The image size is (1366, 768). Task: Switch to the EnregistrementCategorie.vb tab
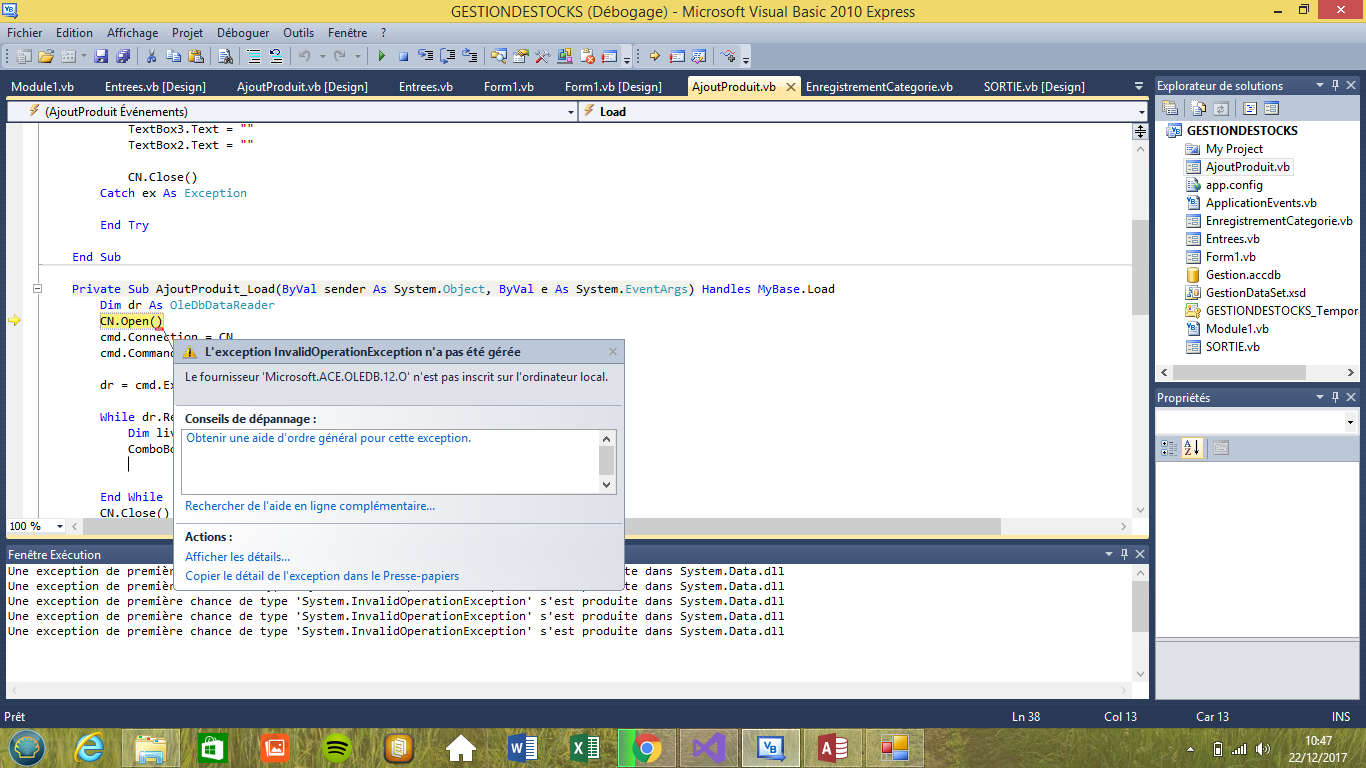(879, 87)
